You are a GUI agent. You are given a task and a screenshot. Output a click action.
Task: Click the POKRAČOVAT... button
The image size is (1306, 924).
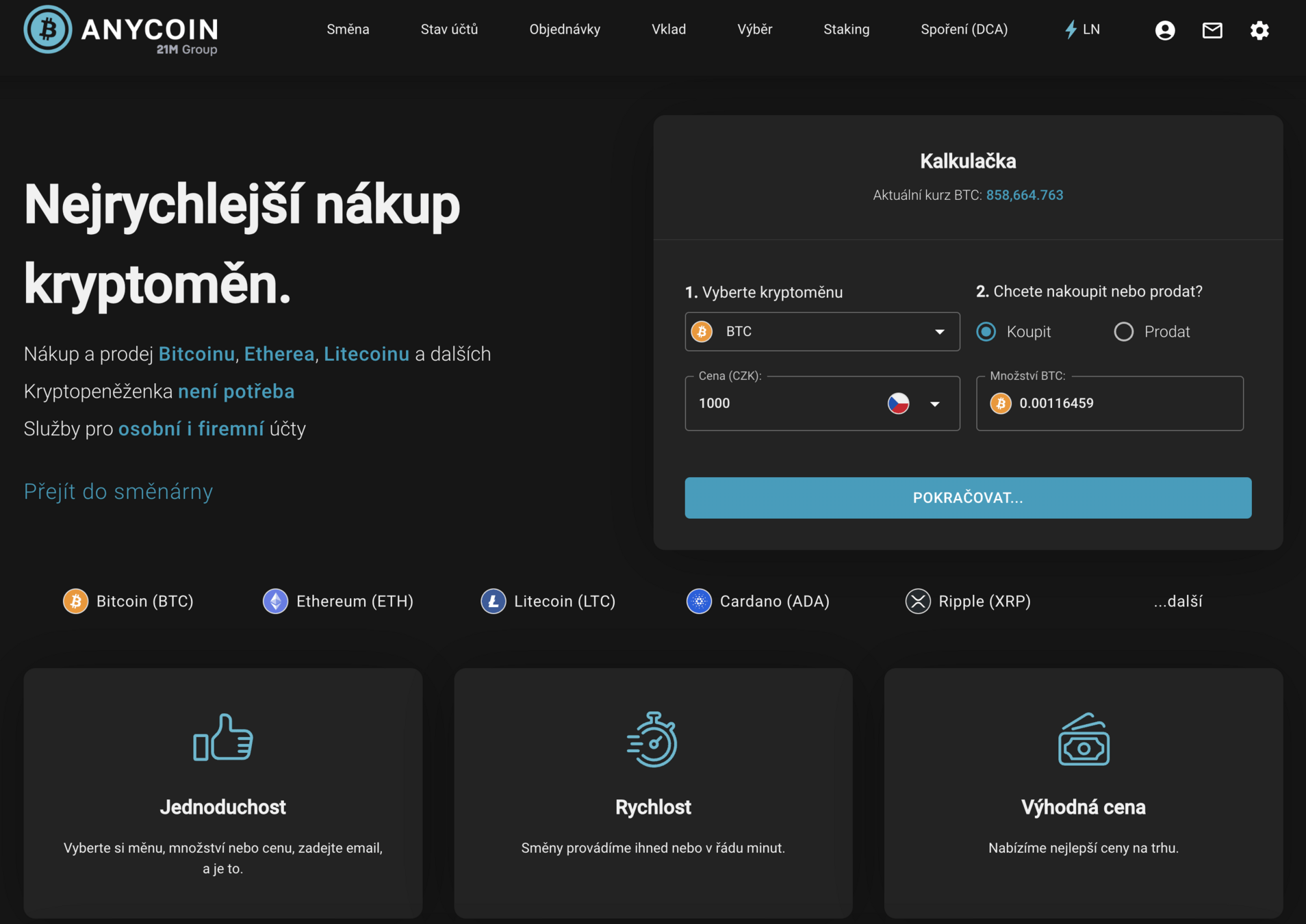[x=968, y=498]
